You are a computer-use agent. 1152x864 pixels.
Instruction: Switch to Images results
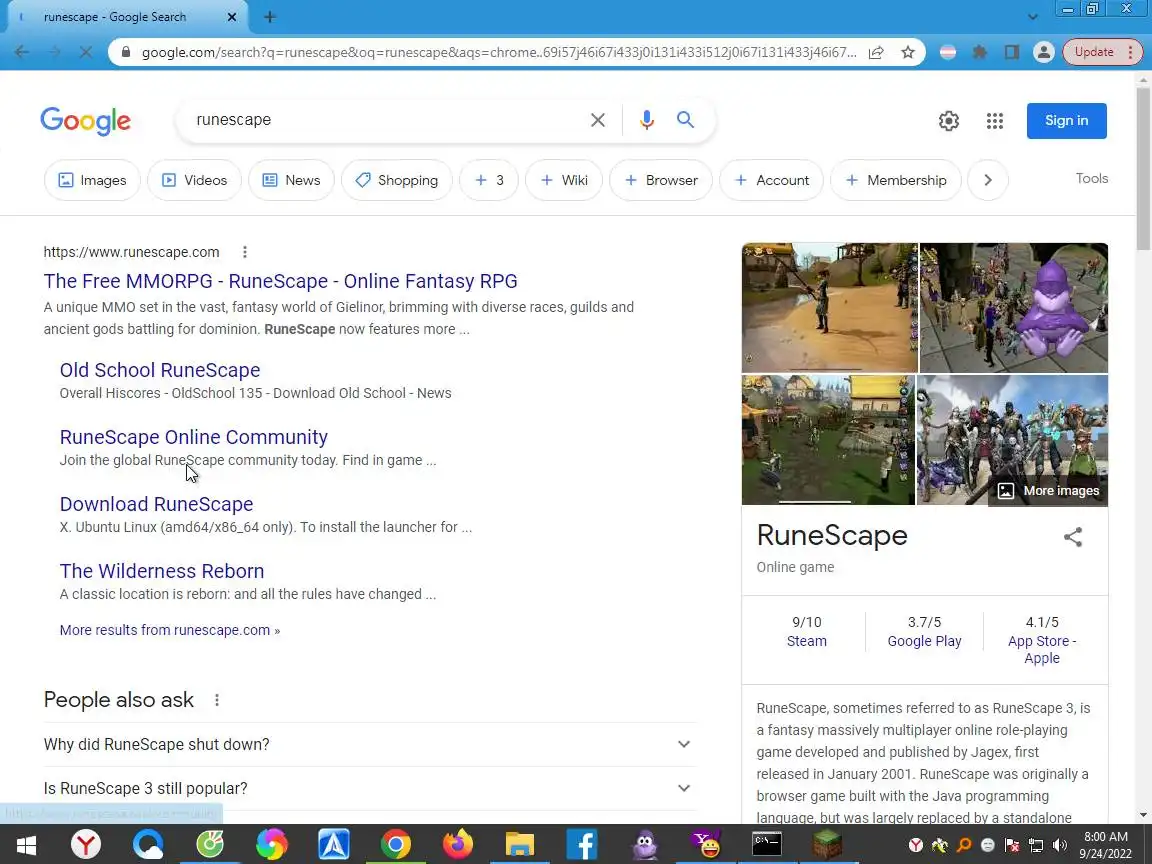click(92, 180)
